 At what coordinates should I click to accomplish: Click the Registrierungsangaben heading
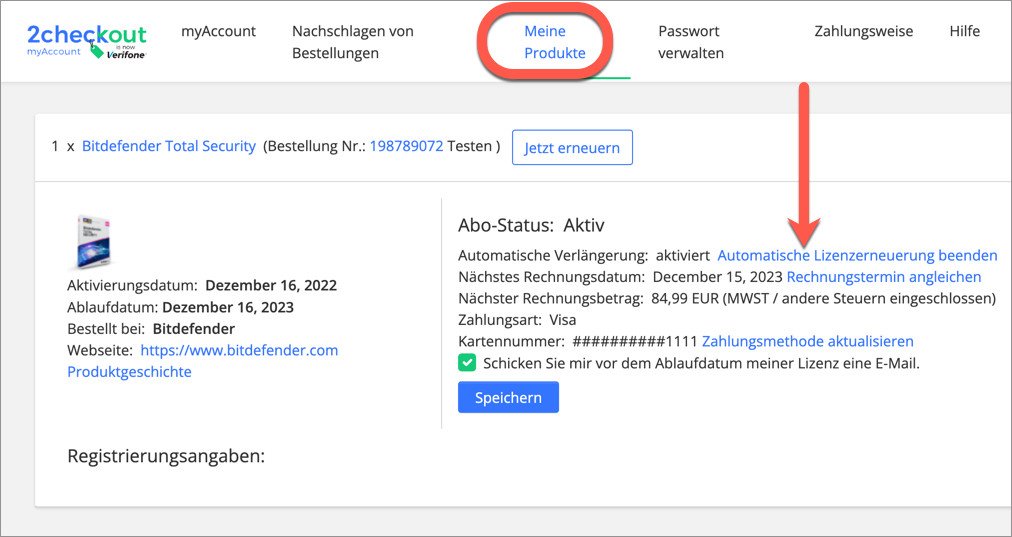pos(167,456)
